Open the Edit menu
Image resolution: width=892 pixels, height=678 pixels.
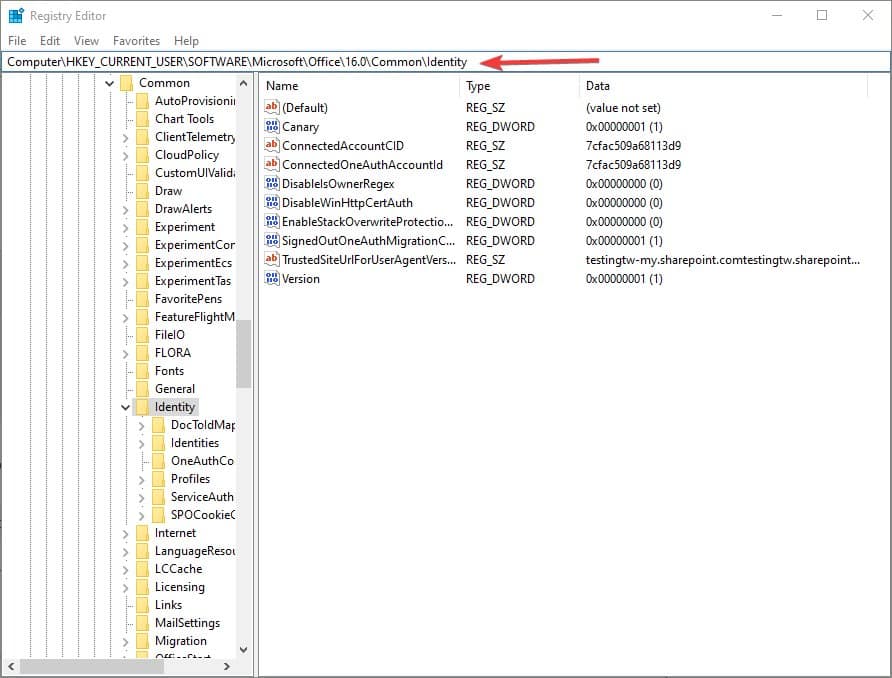[49, 41]
